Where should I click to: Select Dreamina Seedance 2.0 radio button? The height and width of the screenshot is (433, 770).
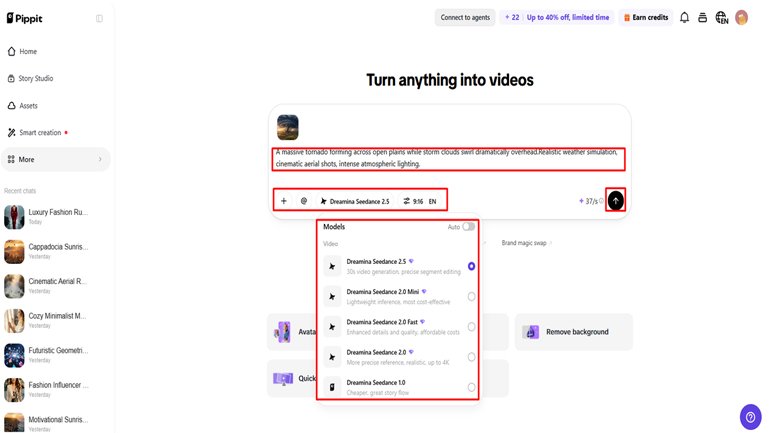471,357
